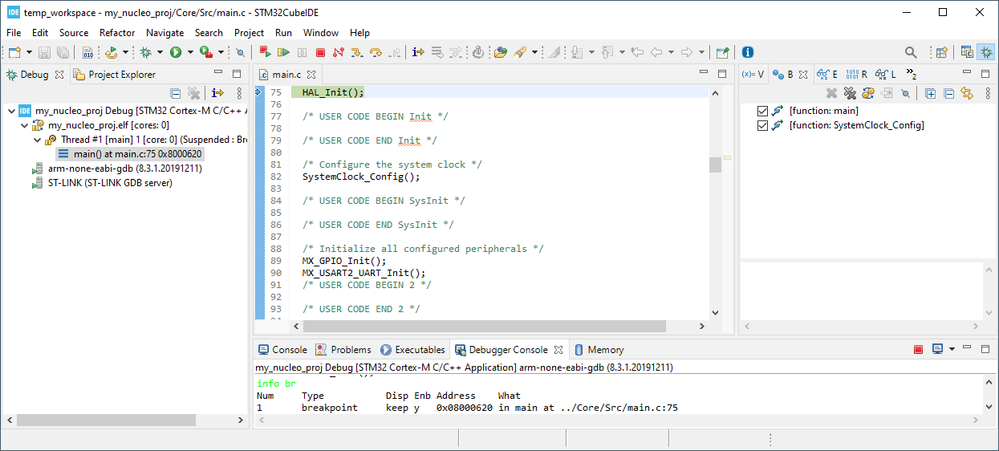Click Collapse All in Breakpoints view
The height and width of the screenshot is (451, 999).
click(x=949, y=94)
